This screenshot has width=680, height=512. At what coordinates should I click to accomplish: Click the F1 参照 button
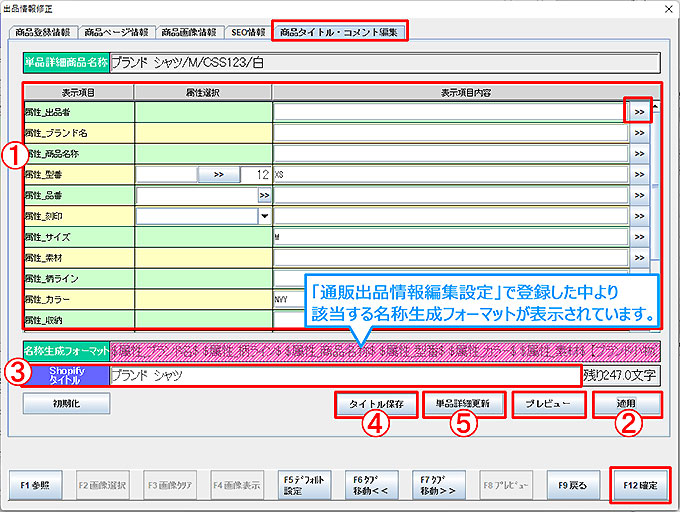tap(36, 486)
